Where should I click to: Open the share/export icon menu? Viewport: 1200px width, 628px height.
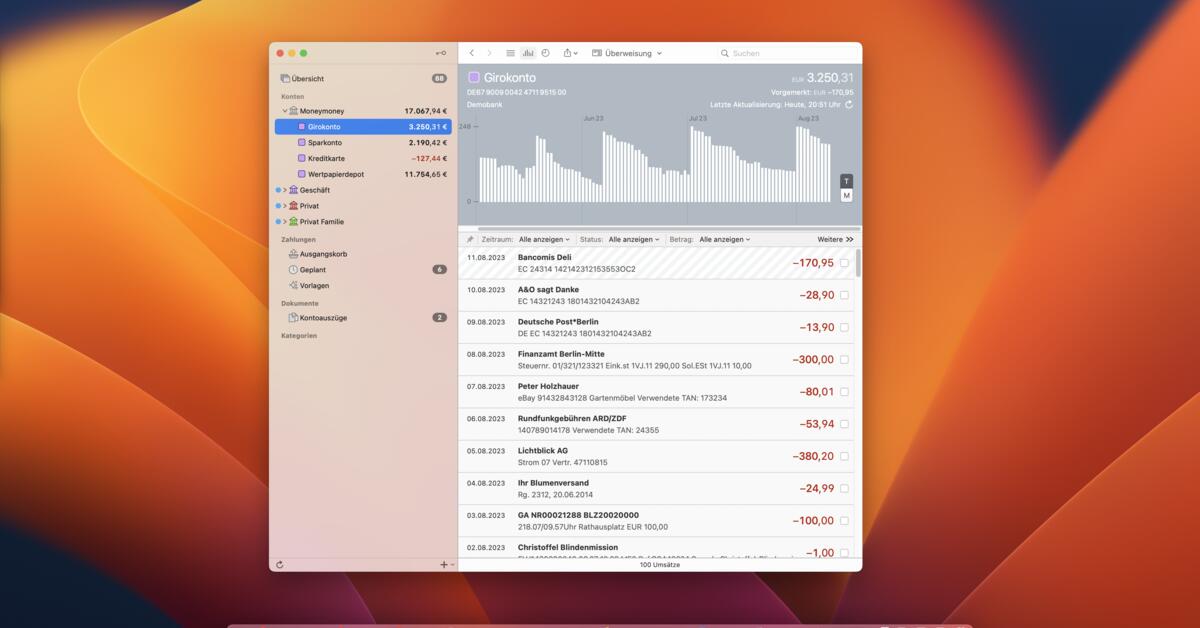(567, 53)
